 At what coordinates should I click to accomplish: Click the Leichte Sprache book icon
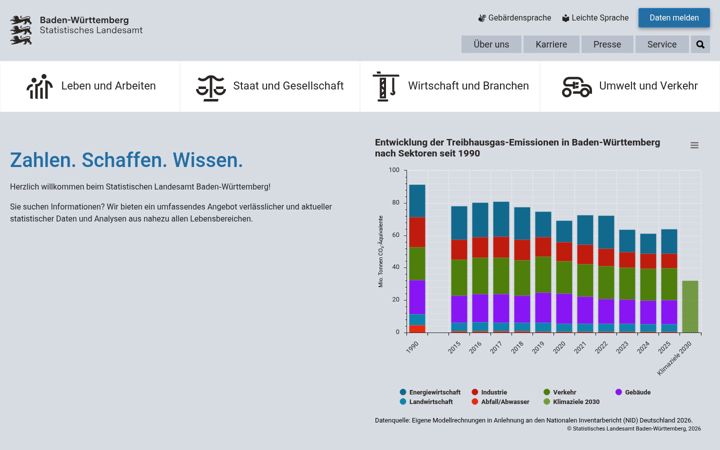click(565, 18)
